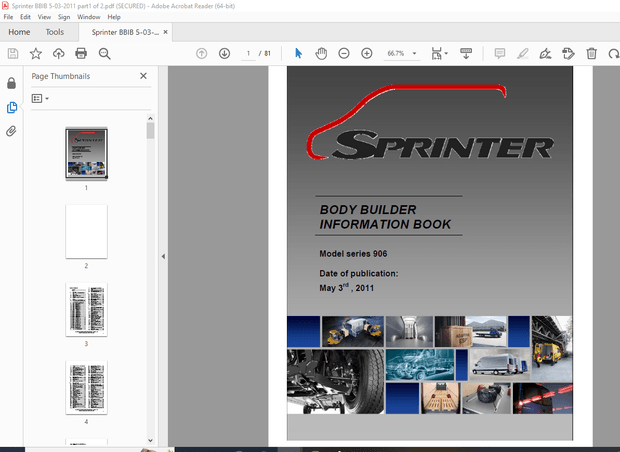Image resolution: width=620 pixels, height=452 pixels.
Task: Open the Edit menu
Action: point(25,17)
